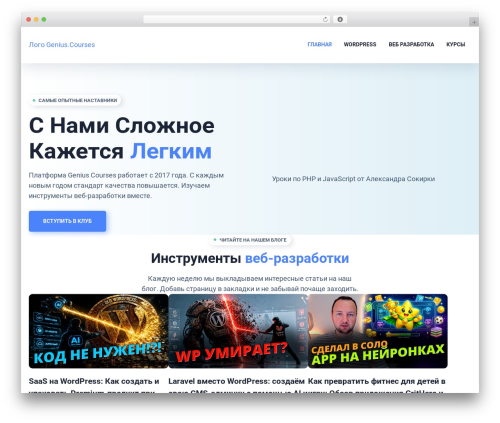The width and height of the screenshot is (500, 423).
Task: Open a new tab with the plus button
Action: pyautogui.click(x=474, y=22)
